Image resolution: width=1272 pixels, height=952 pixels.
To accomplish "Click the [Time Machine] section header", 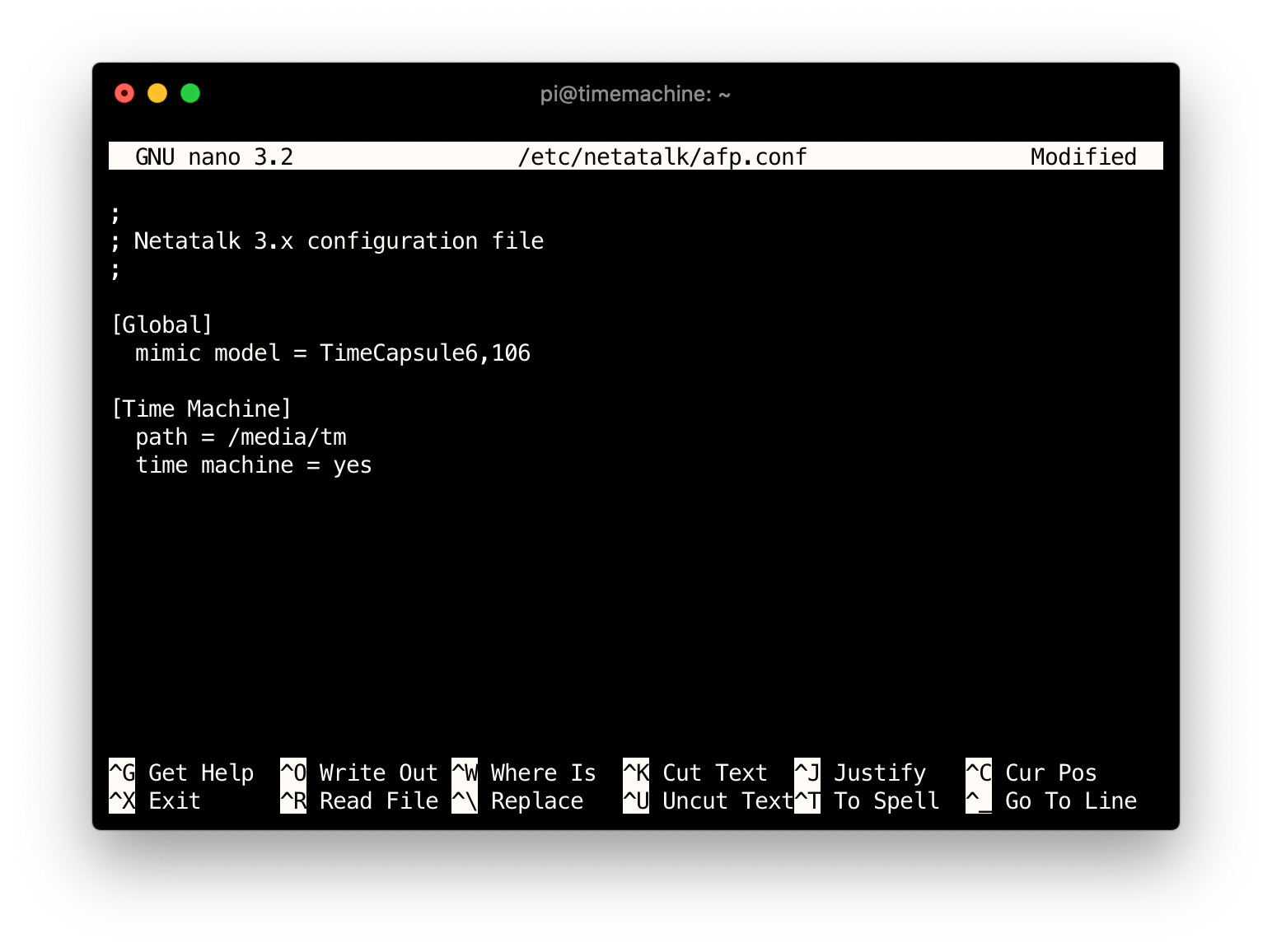I will coord(202,408).
